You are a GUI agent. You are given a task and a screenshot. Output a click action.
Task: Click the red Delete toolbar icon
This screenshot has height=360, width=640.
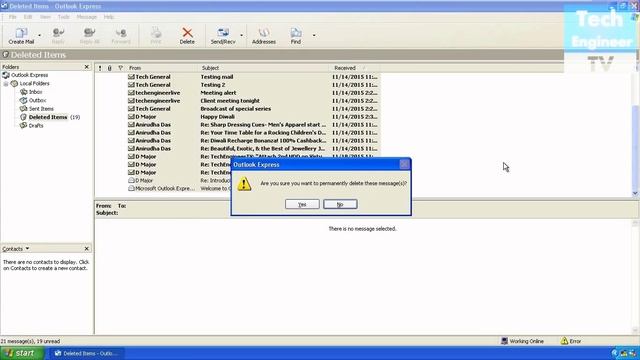[187, 36]
